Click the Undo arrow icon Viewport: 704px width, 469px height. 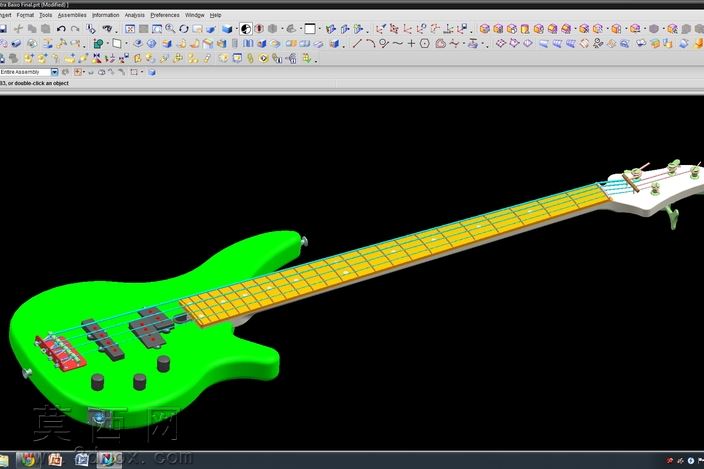point(61,29)
